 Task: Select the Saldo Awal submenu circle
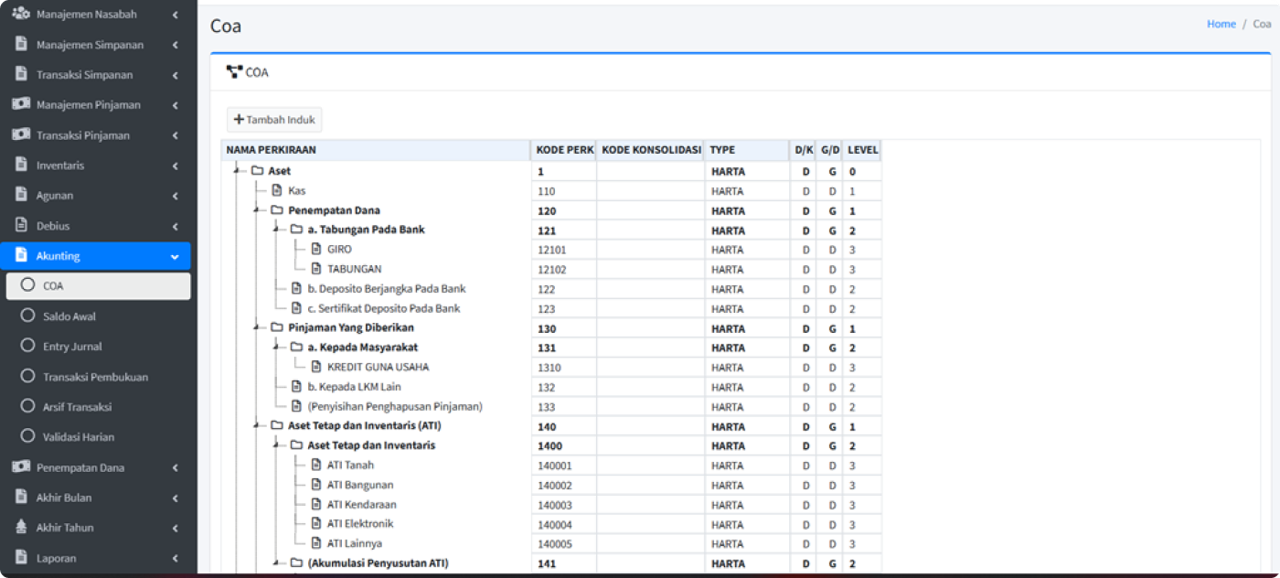[28, 316]
